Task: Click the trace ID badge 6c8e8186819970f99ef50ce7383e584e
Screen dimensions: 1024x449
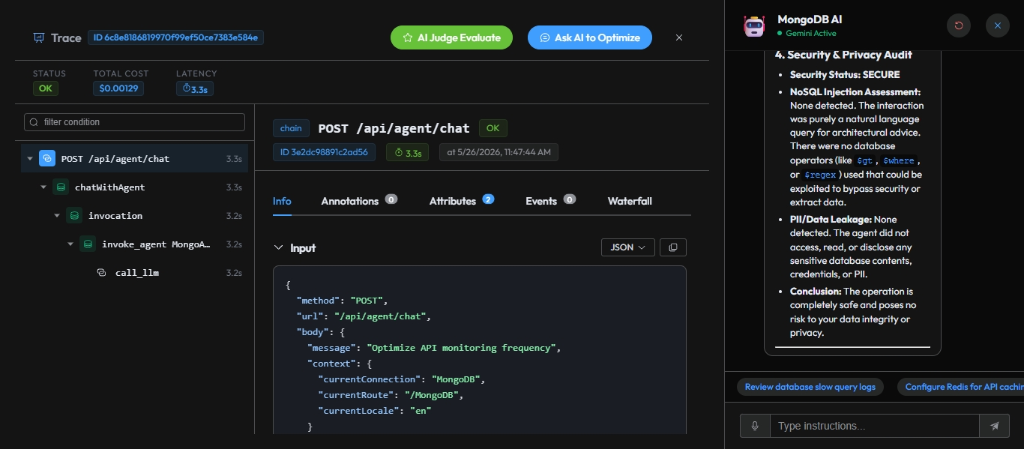Action: tap(176, 38)
